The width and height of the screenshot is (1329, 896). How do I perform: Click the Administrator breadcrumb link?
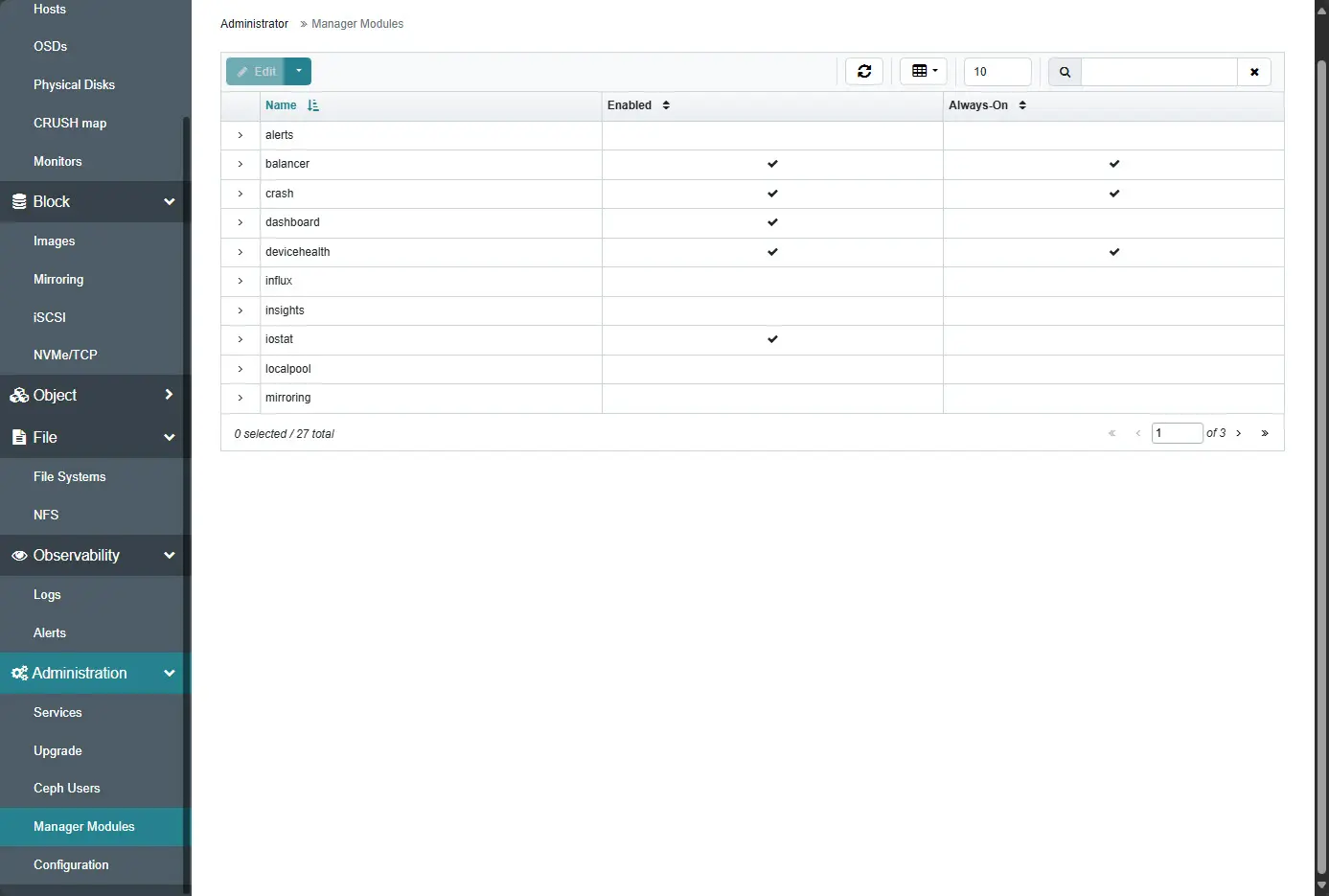tap(254, 24)
